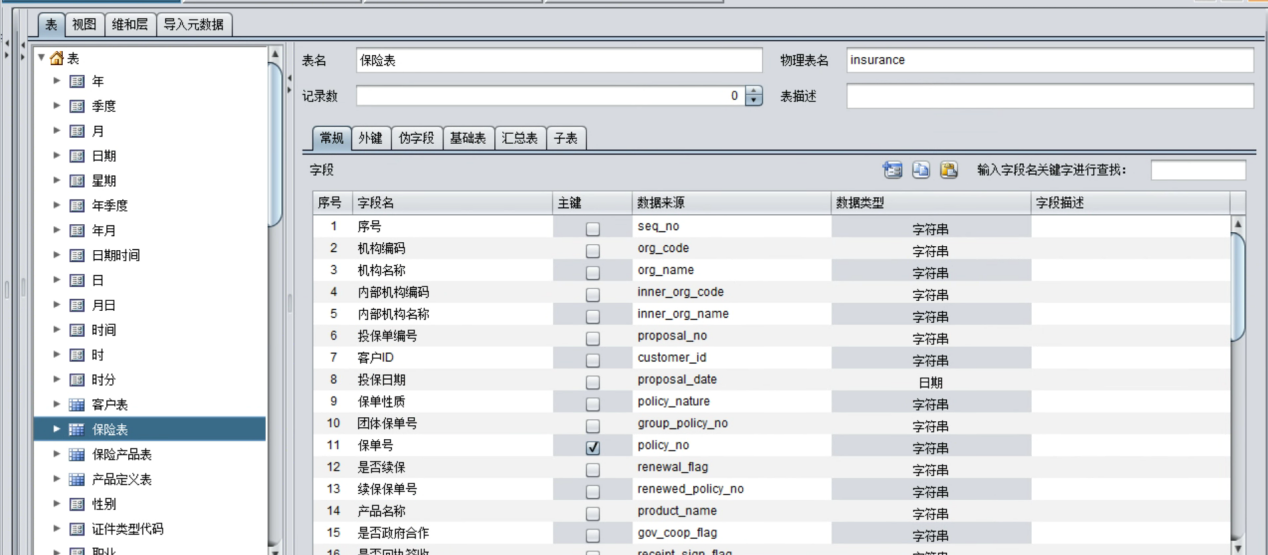Click the table icon beside 证件类型代码
Screen dimensions: 1268x555
tap(77, 529)
